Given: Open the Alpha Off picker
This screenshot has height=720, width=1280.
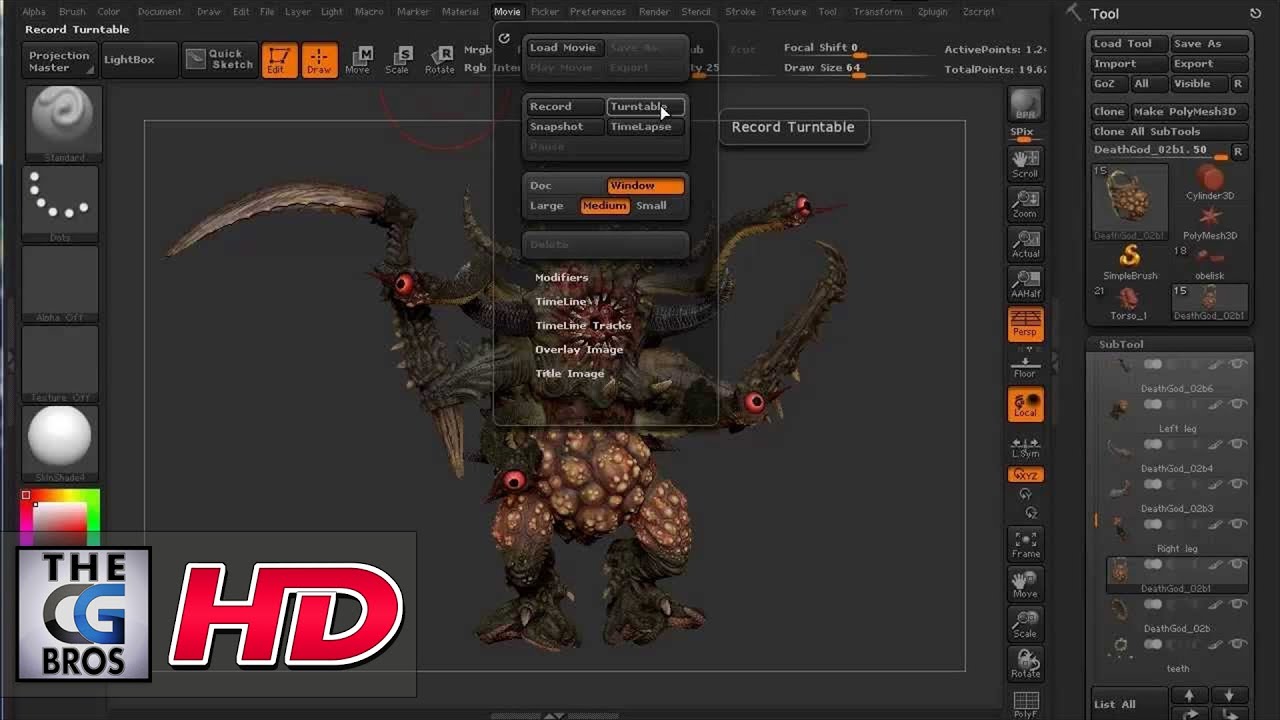Looking at the screenshot, I should (60, 283).
